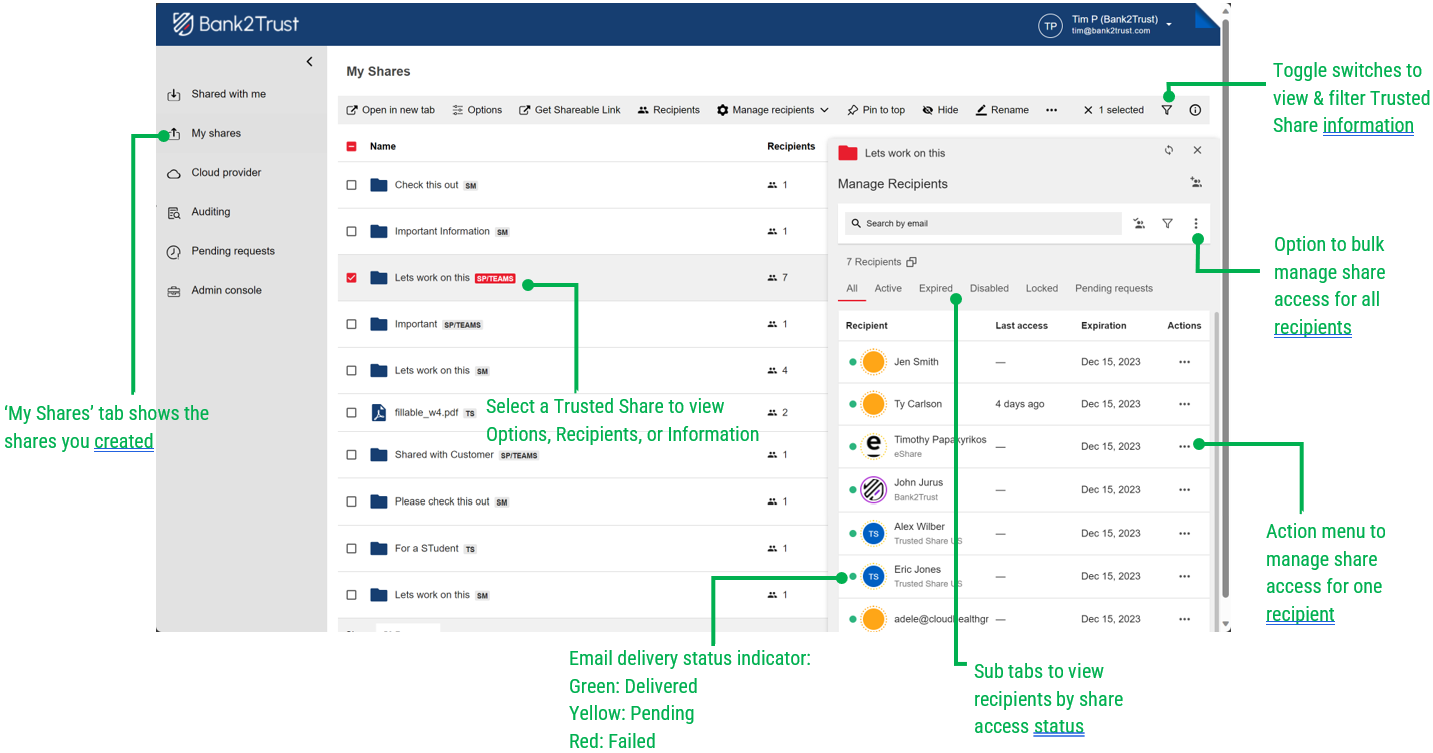1433x753 pixels.
Task: Uncheck the Lets work on this selection
Action: click(x=351, y=277)
